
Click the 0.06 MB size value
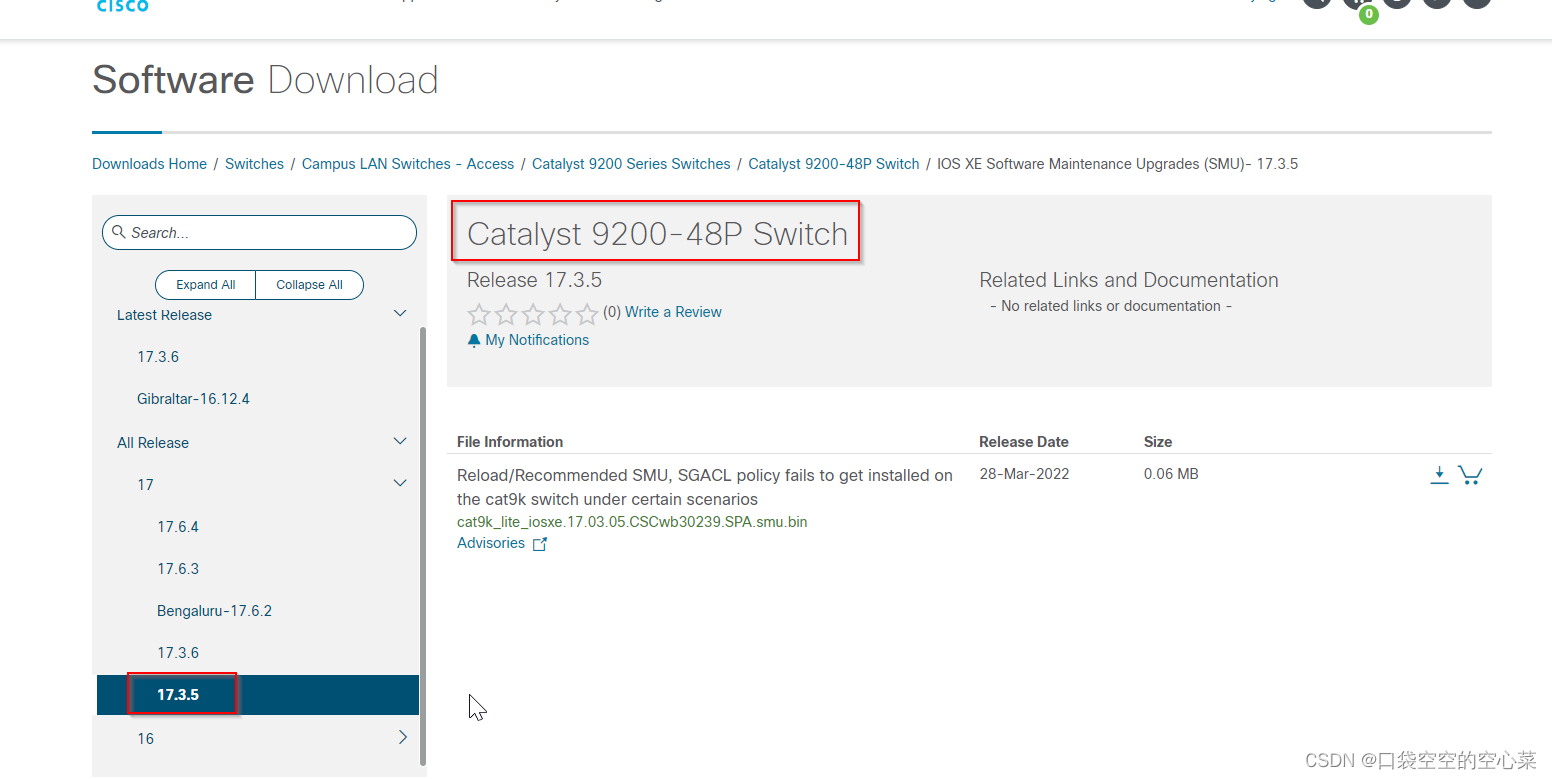click(1171, 474)
